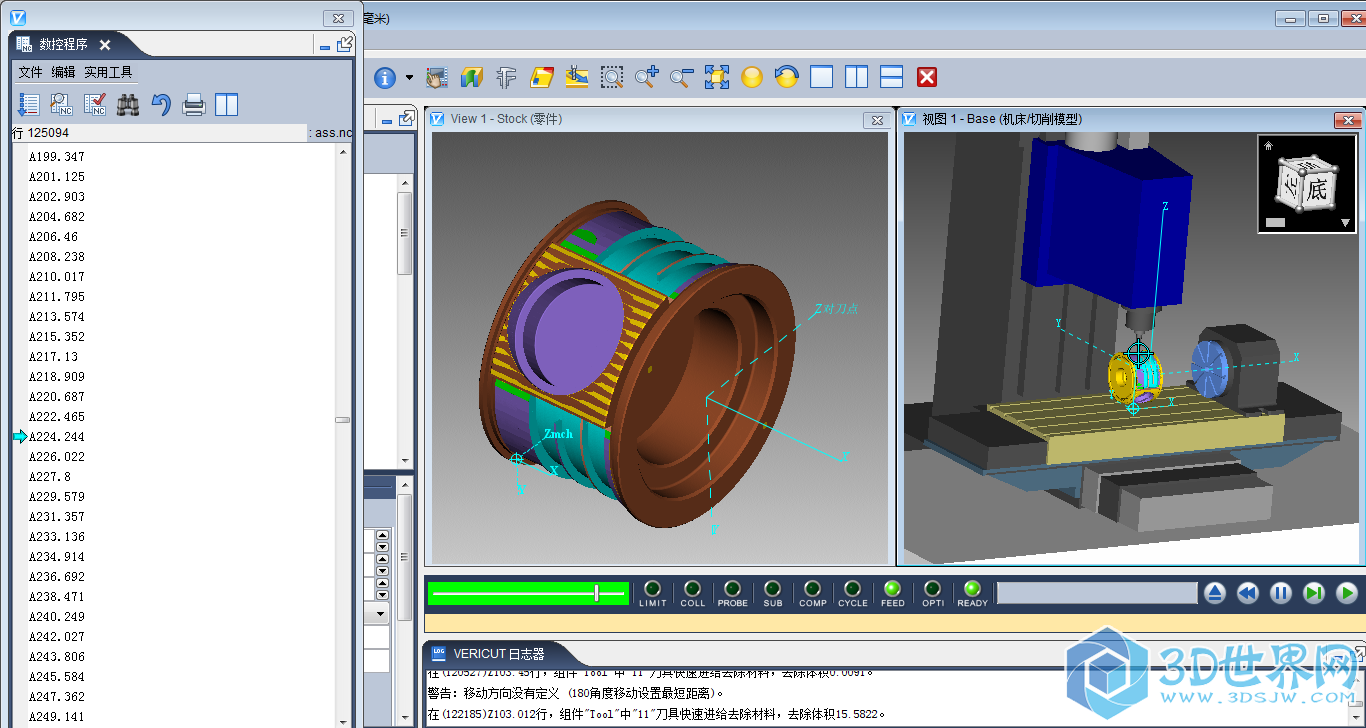Image resolution: width=1366 pixels, height=728 pixels.
Task: Open find with the binoculars icon
Action: (128, 104)
